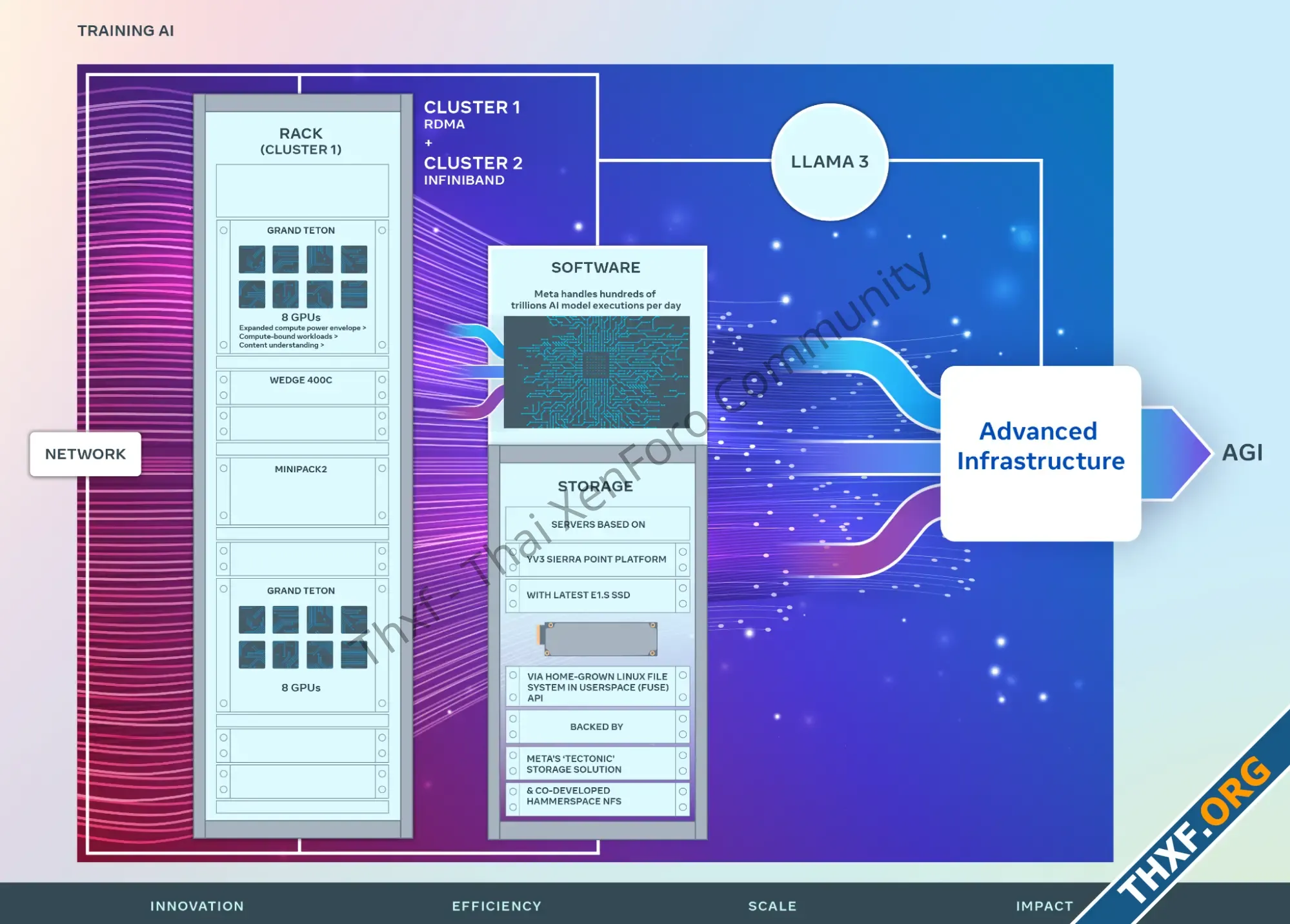
Task: Select the first GPU chip in lower Grand Teton
Action: pyautogui.click(x=252, y=619)
